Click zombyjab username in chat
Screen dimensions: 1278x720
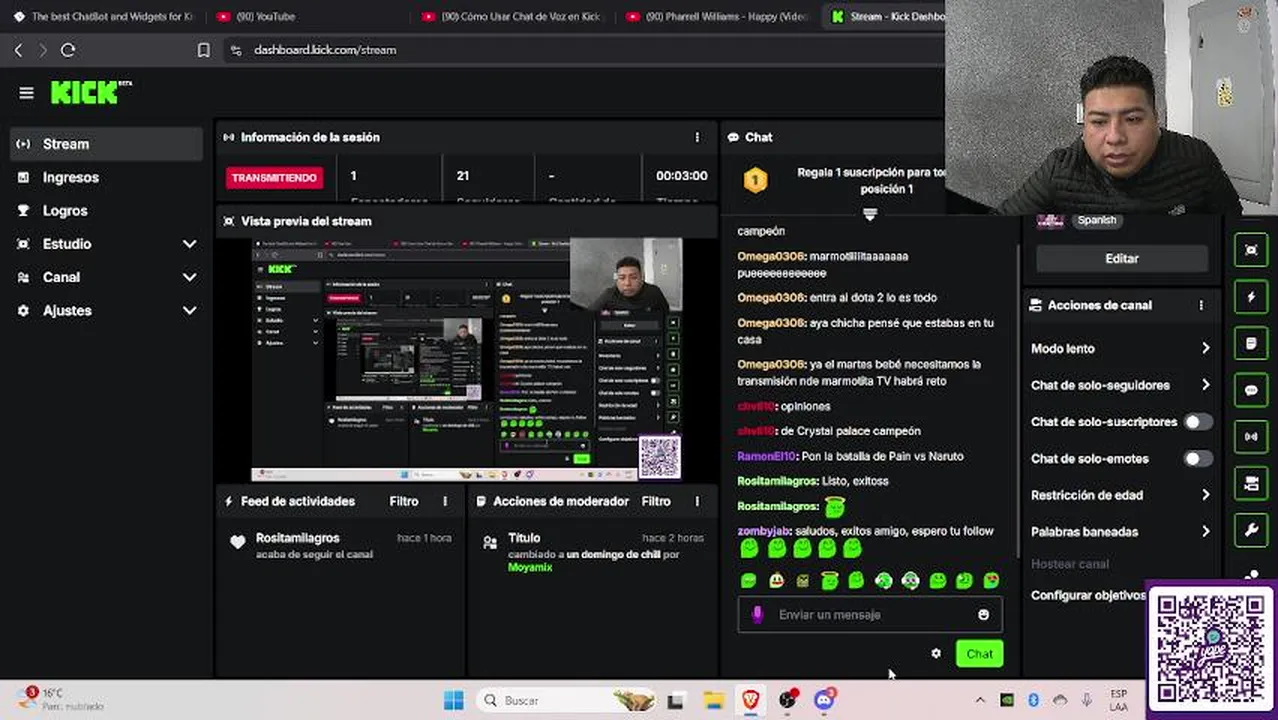point(764,531)
